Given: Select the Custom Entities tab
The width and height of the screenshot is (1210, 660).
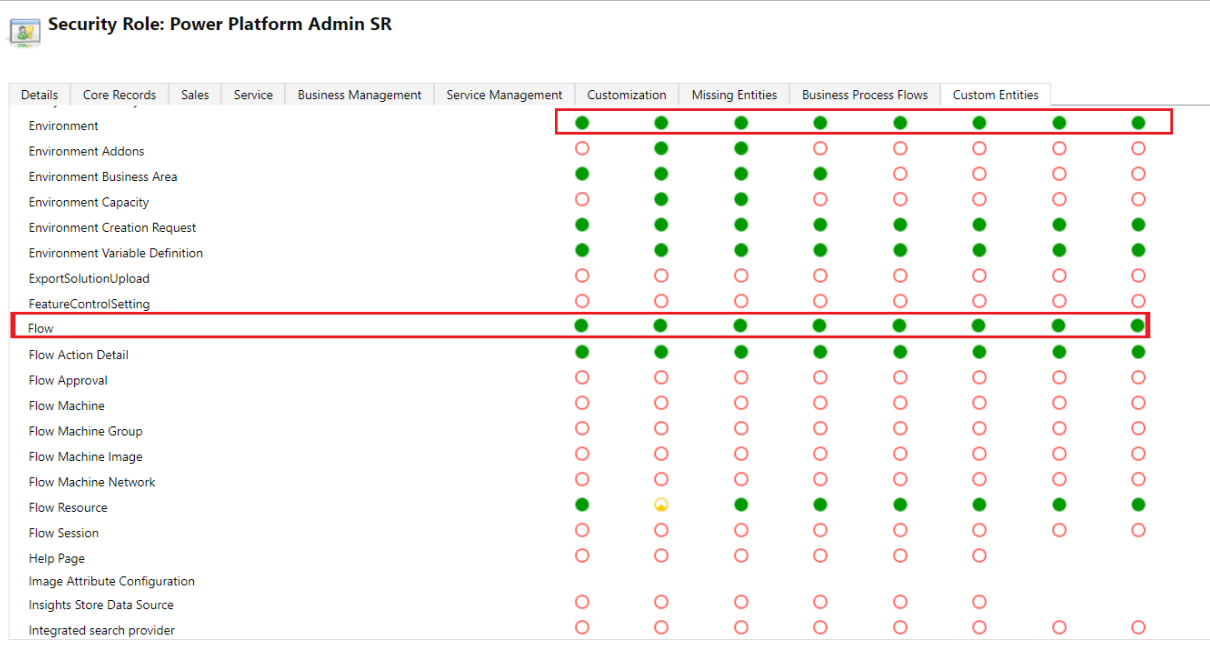Looking at the screenshot, I should [995, 94].
